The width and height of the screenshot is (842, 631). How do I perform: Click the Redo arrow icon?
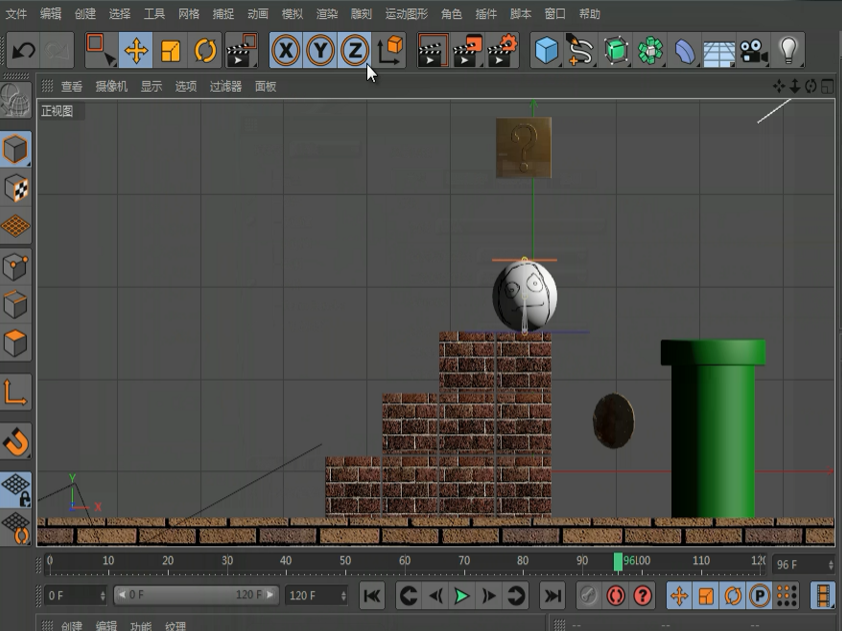point(56,50)
